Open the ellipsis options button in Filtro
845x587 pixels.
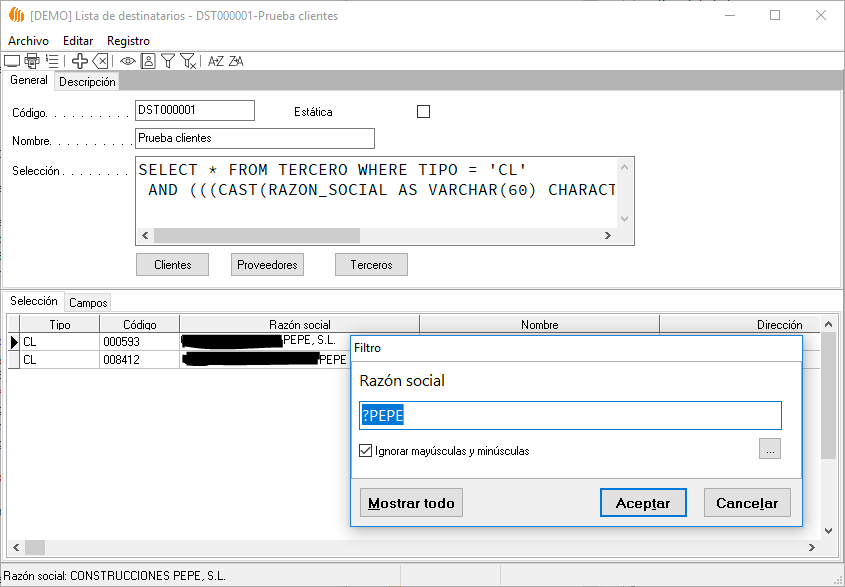pos(769,450)
